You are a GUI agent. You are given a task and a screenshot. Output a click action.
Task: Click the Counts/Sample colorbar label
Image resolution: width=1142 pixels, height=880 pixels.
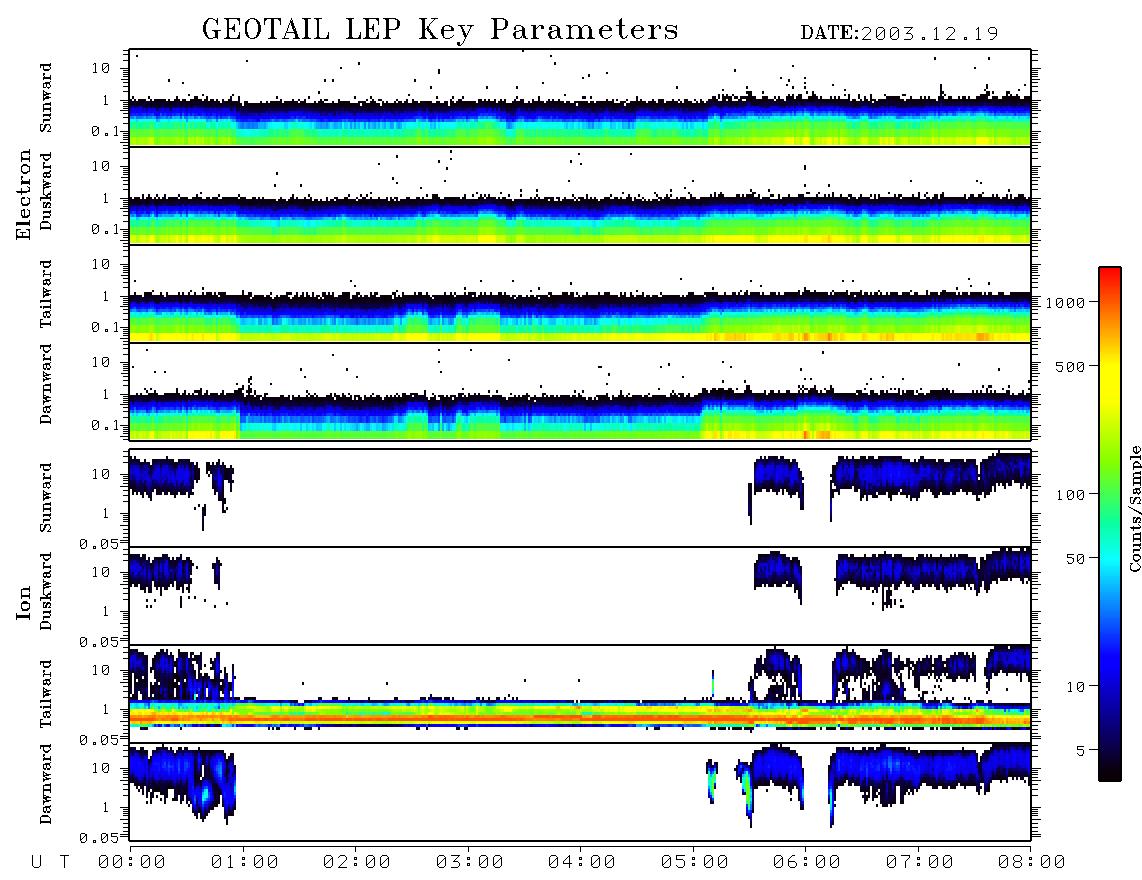tap(1134, 508)
